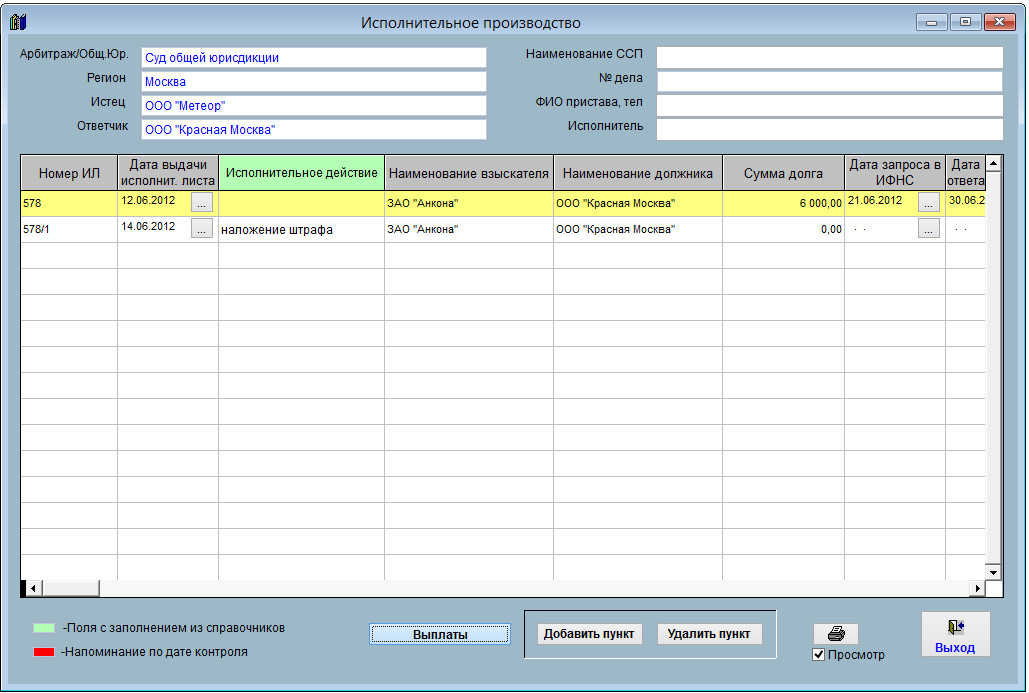Click Добавить пункт button

click(x=588, y=634)
